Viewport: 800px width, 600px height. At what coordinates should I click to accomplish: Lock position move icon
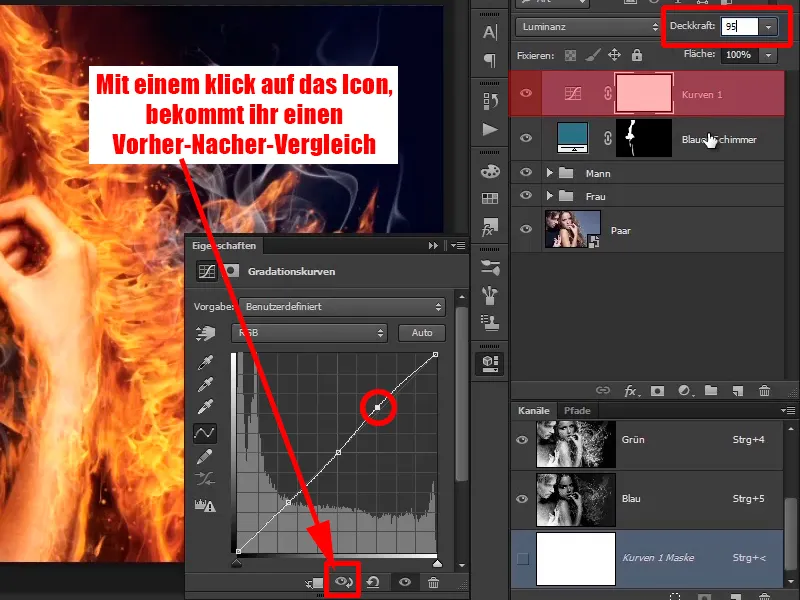point(614,55)
